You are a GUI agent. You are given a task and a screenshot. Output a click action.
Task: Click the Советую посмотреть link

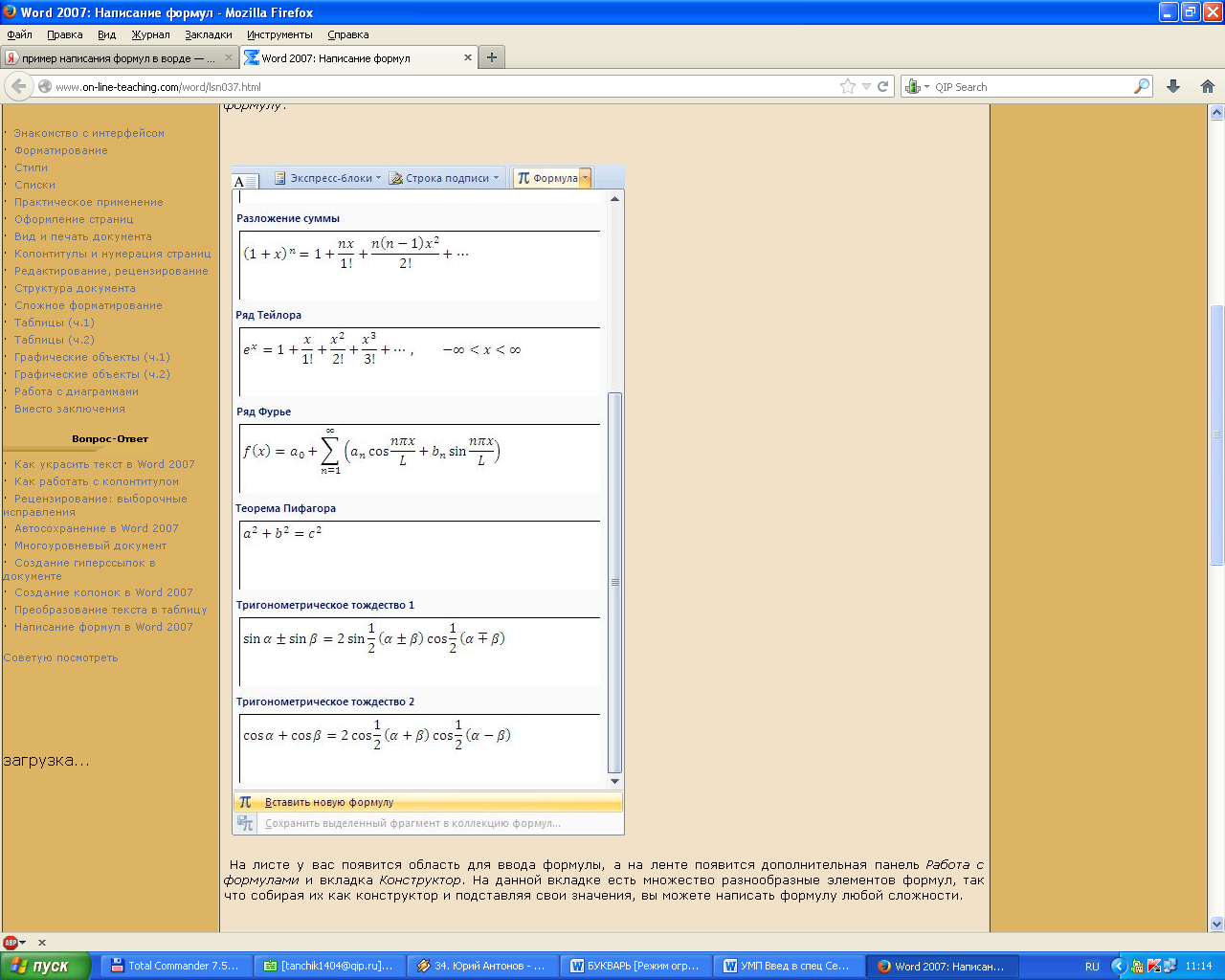pyautogui.click(x=60, y=657)
